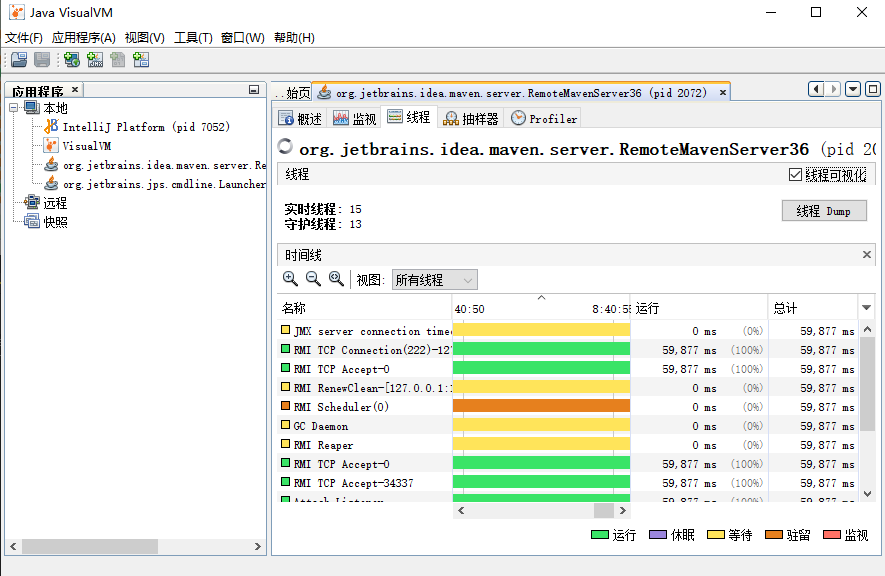
Task: Select the RMI TCP Accept-34337 thread row
Action: pos(567,483)
